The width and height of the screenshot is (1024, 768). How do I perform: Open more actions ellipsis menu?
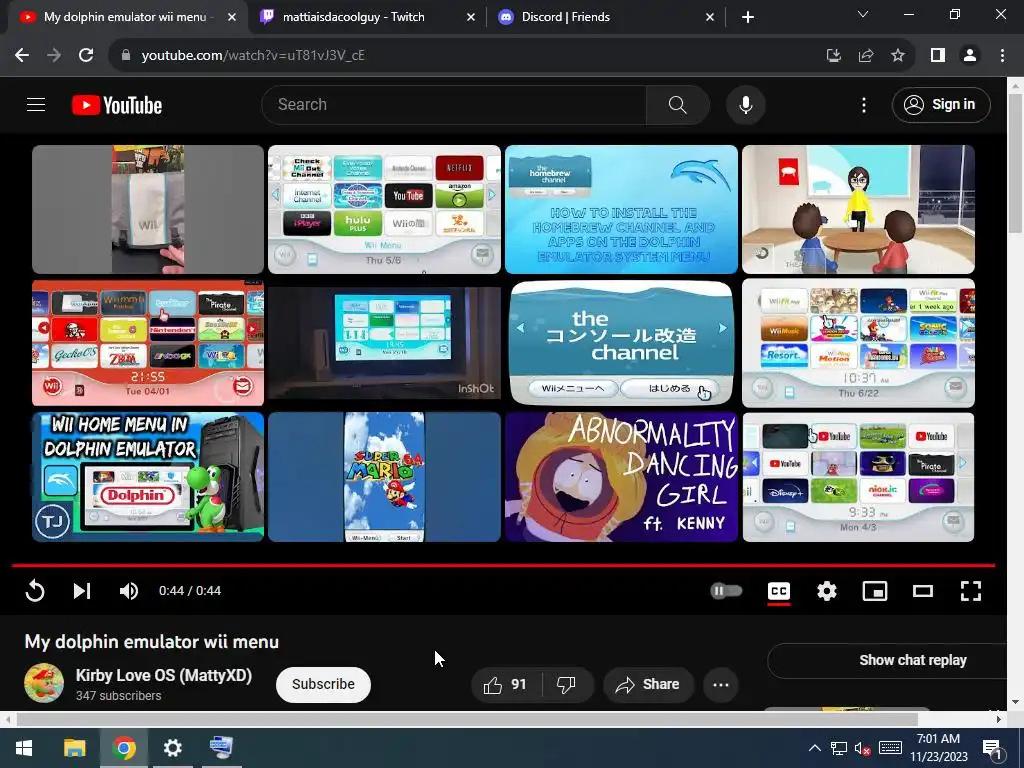click(x=721, y=684)
